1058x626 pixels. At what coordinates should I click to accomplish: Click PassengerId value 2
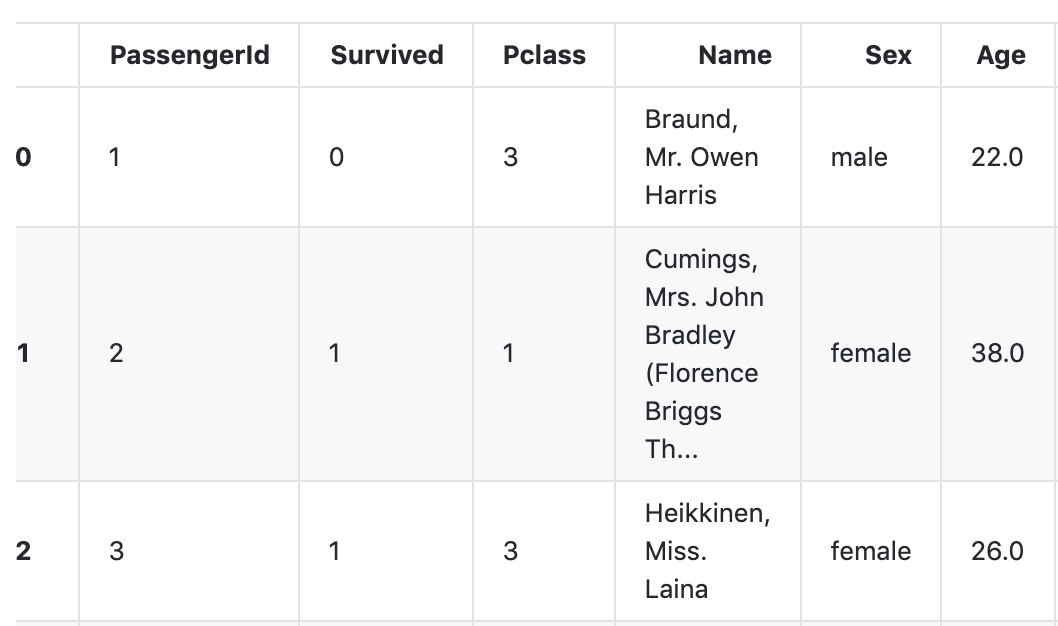pos(116,353)
